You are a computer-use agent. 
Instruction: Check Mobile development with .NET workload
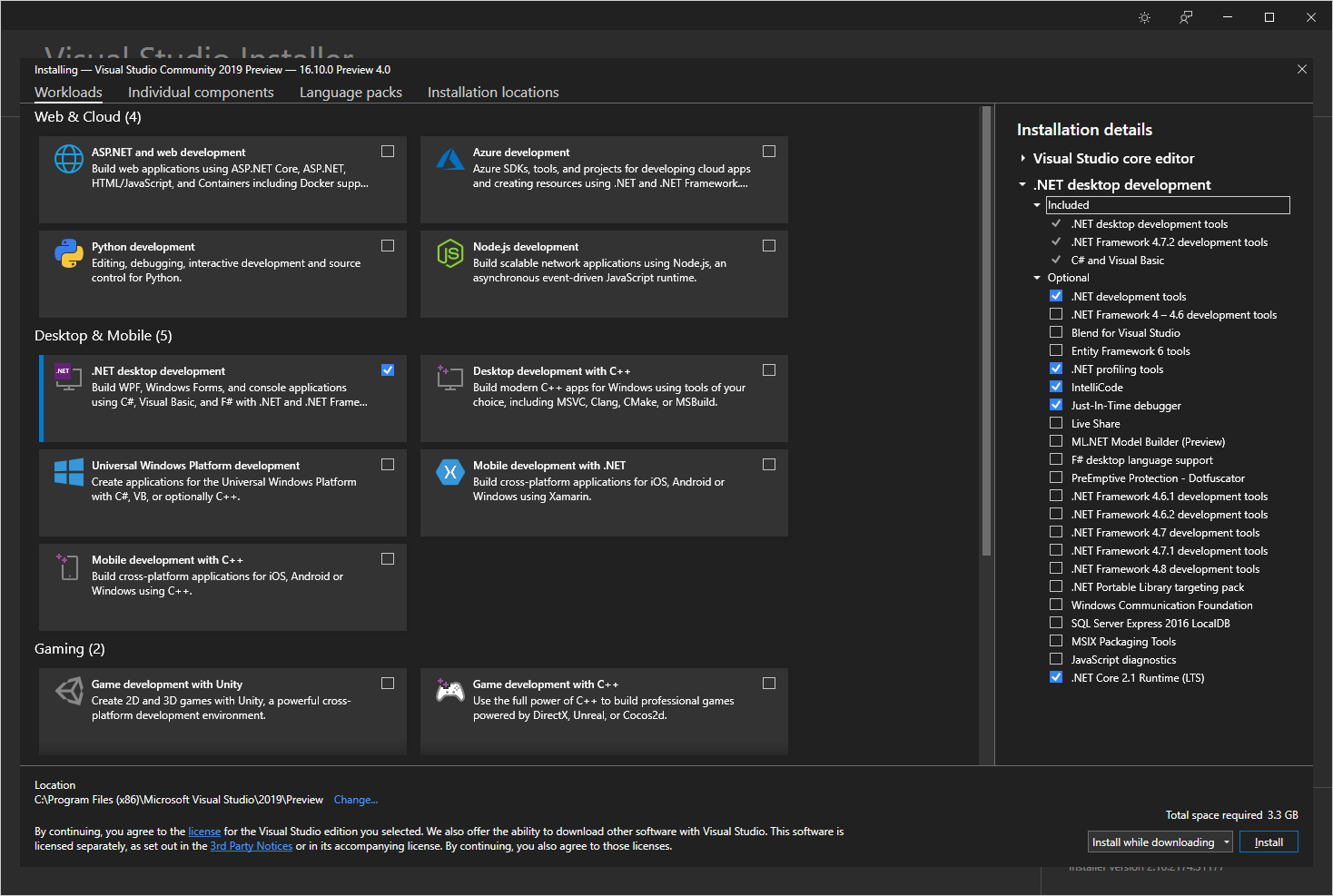(x=769, y=465)
